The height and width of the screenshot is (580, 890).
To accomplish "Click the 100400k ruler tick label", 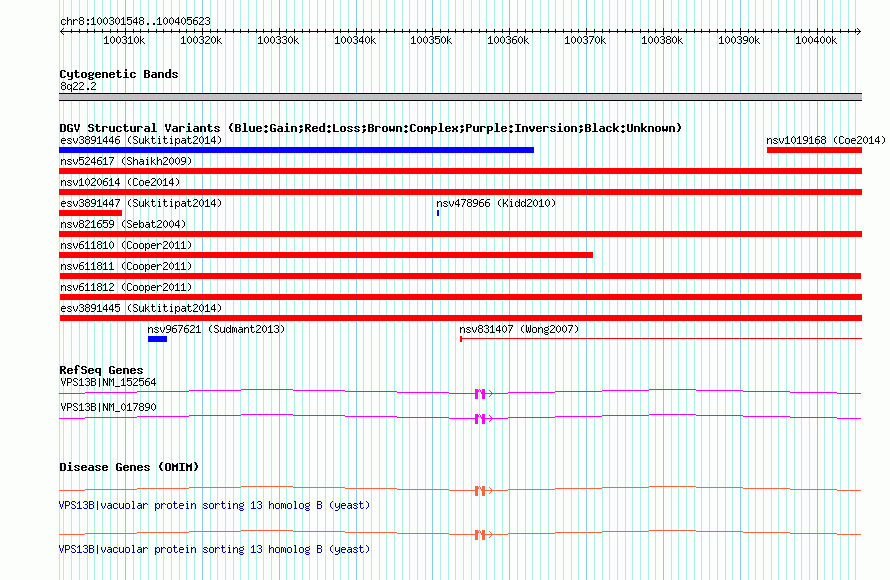I will click(x=816, y=40).
